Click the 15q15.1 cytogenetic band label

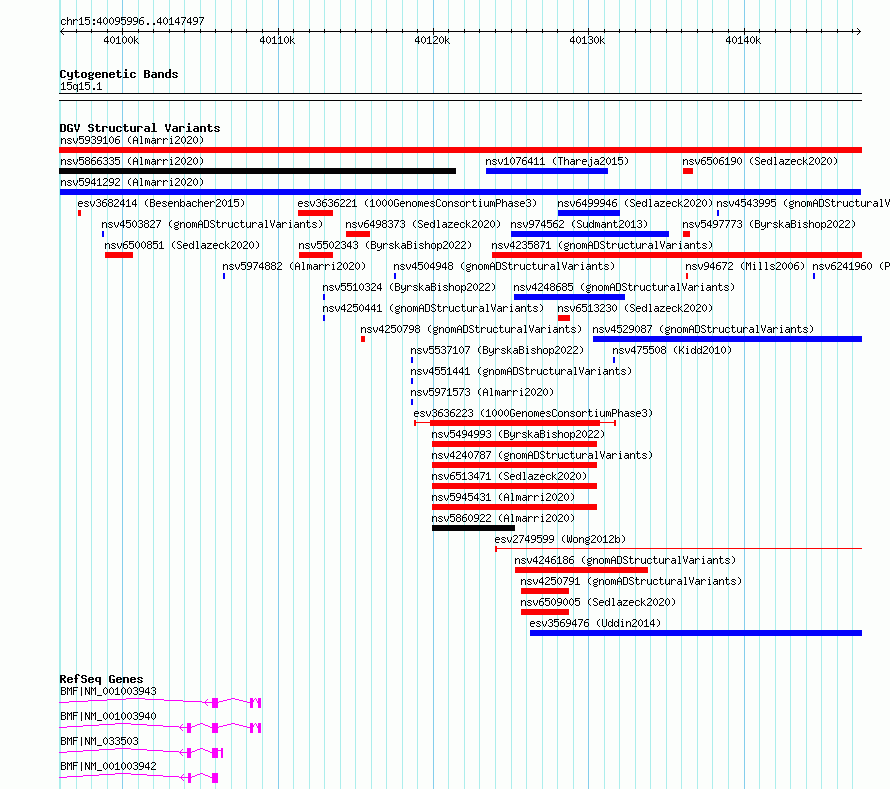(x=81, y=86)
